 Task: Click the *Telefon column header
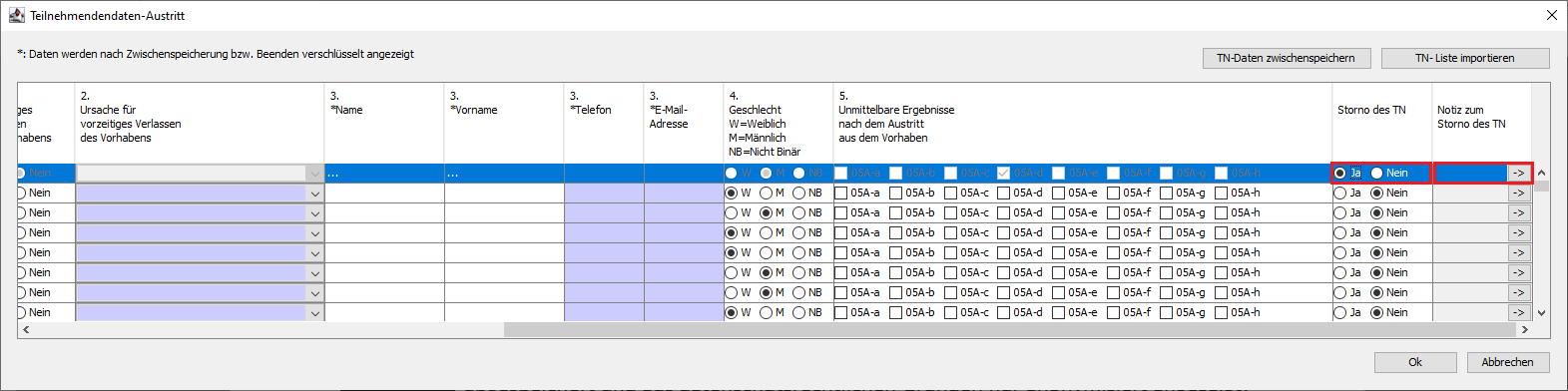604,123
